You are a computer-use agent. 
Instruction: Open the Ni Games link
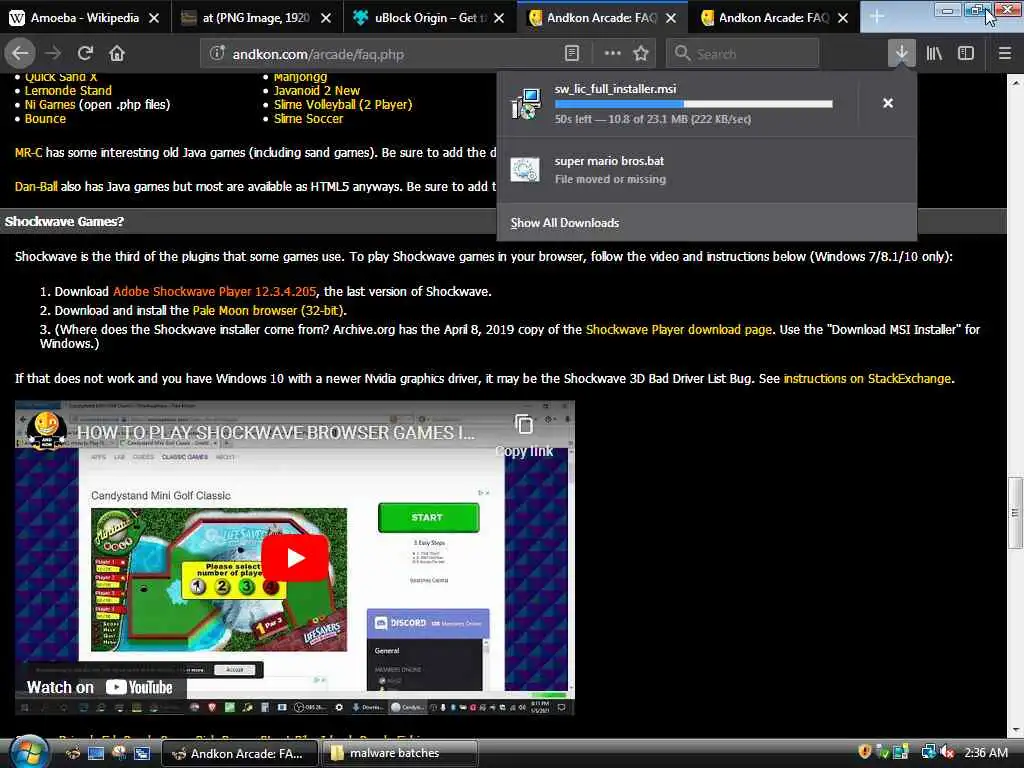pyautogui.click(x=50, y=104)
